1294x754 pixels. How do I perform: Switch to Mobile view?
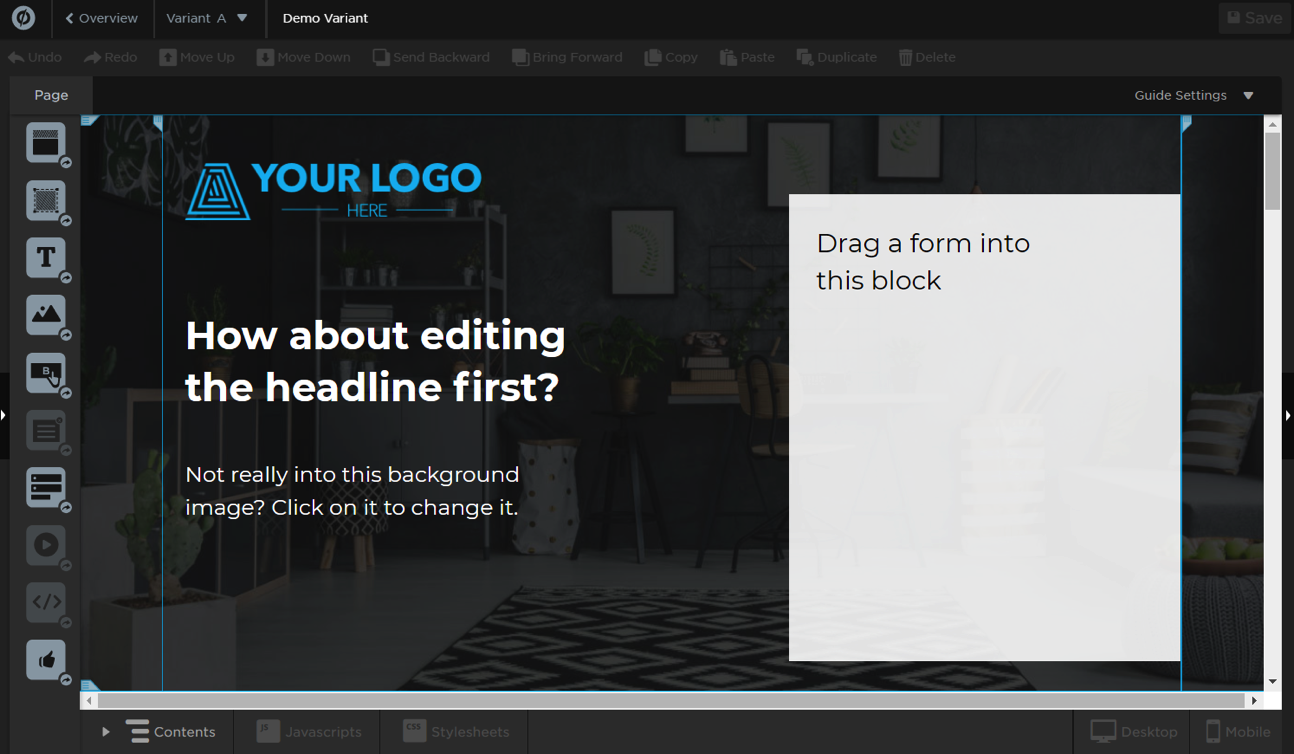[x=1236, y=731]
